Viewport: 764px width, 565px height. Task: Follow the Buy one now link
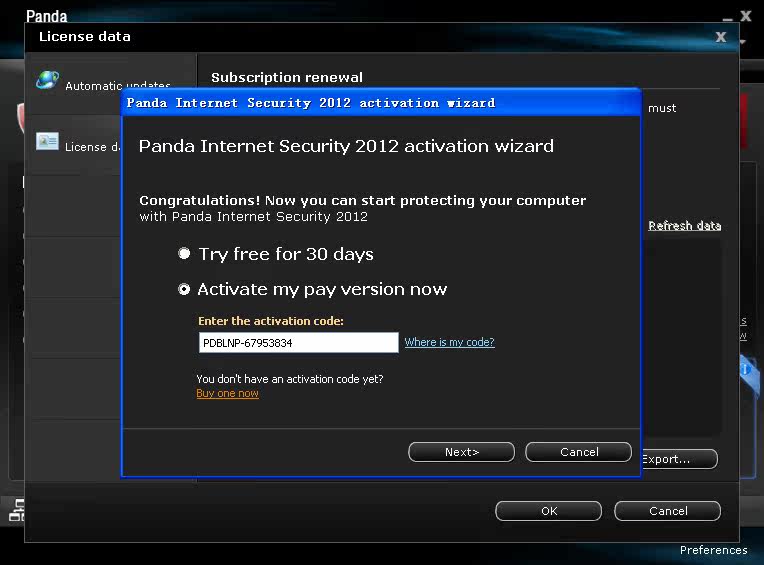(228, 394)
